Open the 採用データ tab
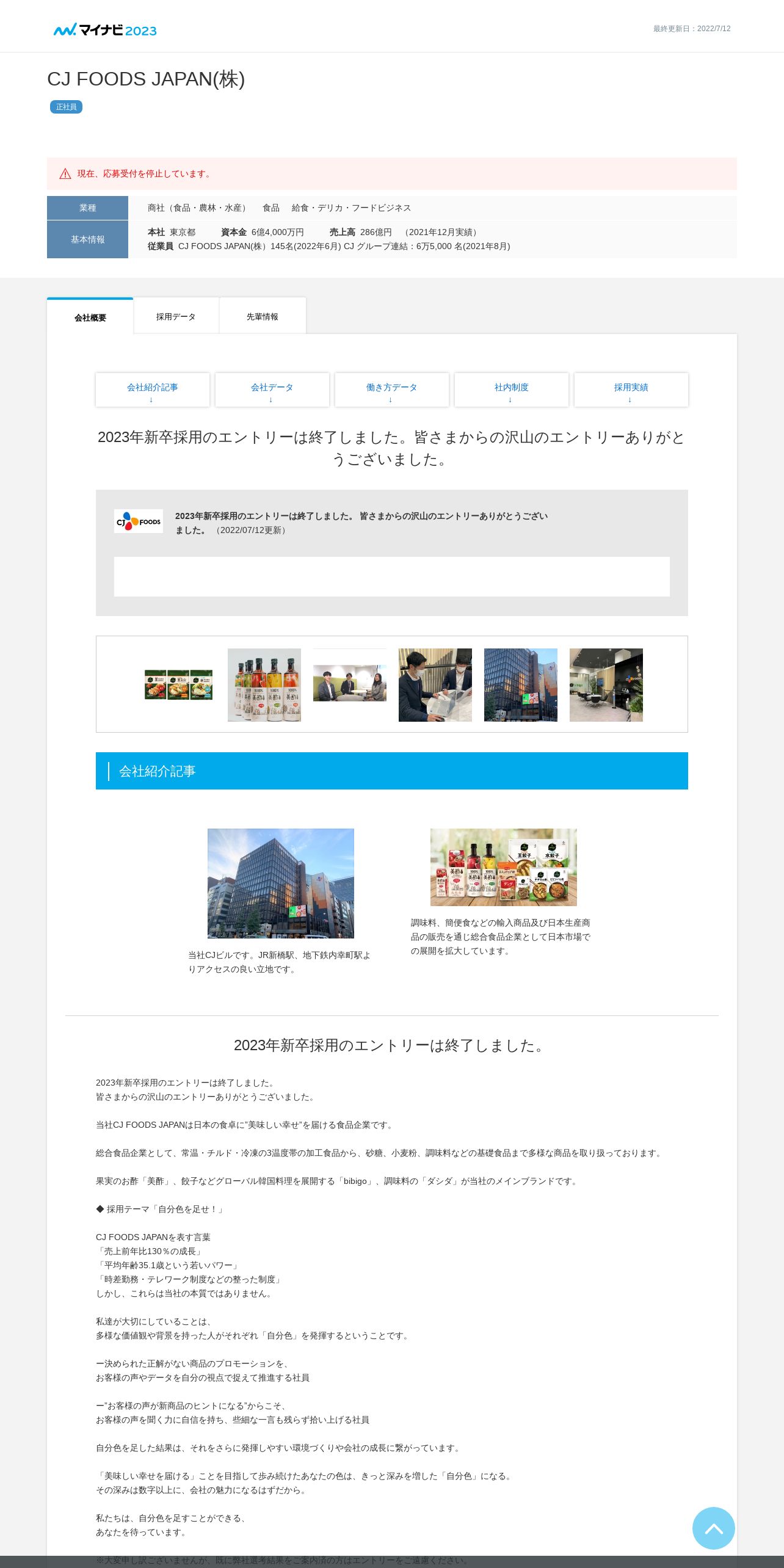This screenshot has width=784, height=1568. [x=176, y=316]
